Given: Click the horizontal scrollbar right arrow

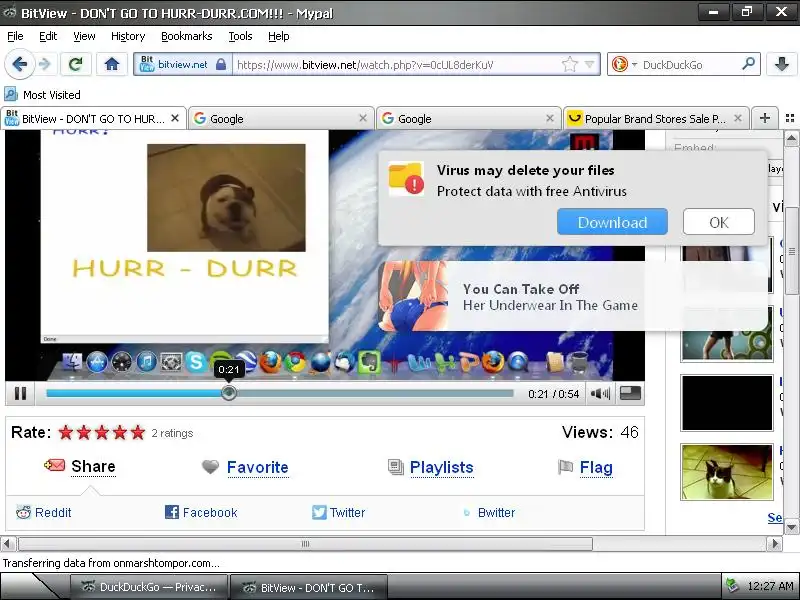Looking at the screenshot, I should (774, 543).
